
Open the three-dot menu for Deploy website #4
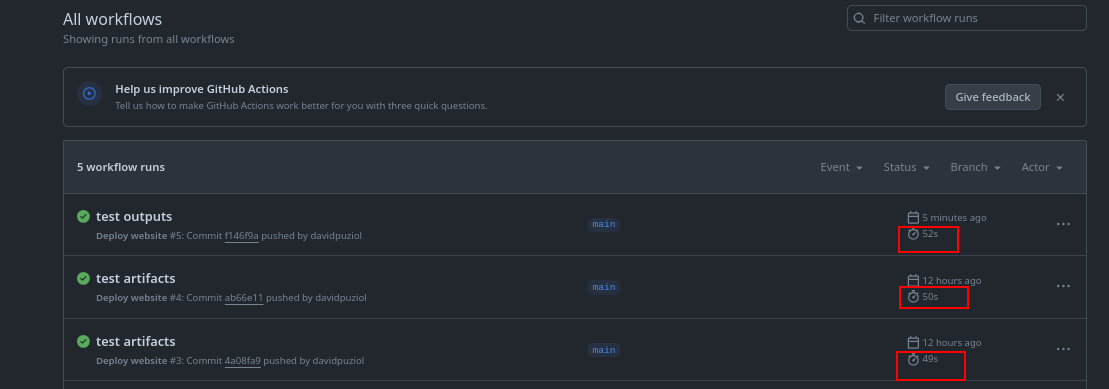(1063, 286)
